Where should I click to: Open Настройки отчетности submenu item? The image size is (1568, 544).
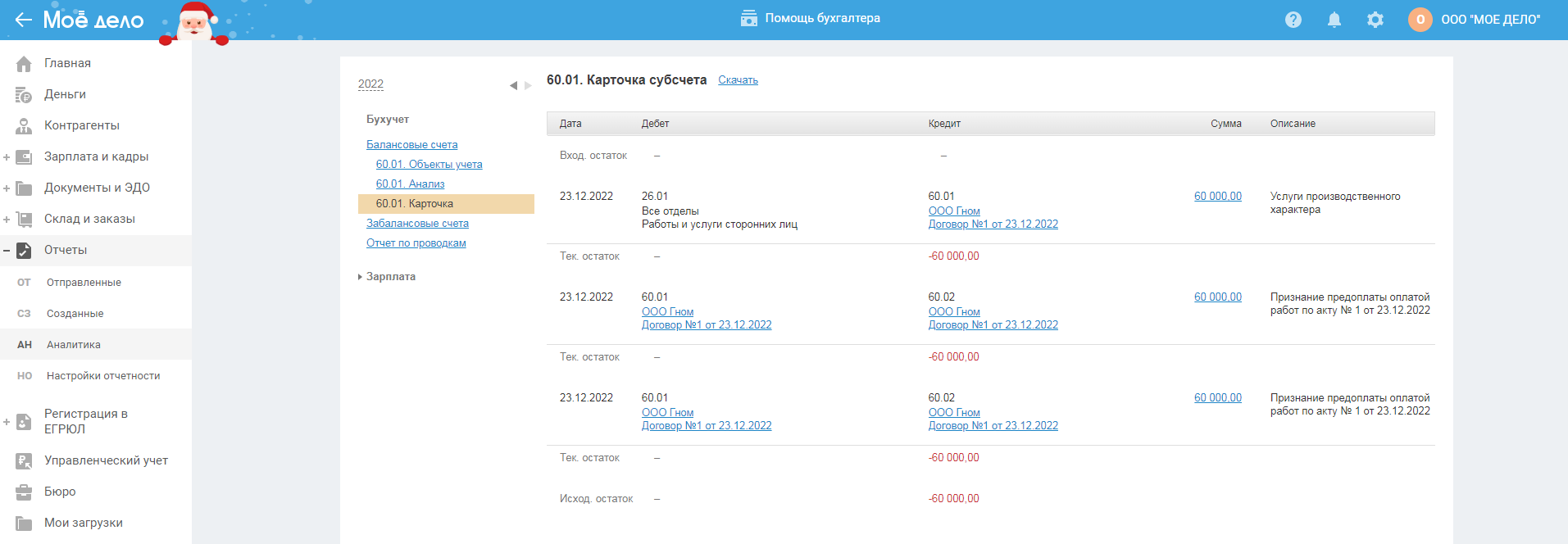(x=103, y=376)
